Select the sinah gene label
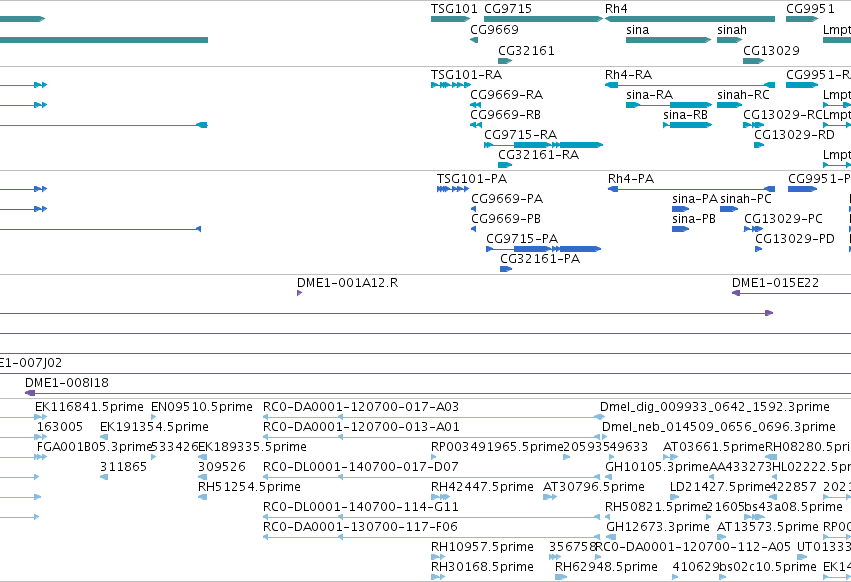851x582 pixels. click(x=732, y=29)
